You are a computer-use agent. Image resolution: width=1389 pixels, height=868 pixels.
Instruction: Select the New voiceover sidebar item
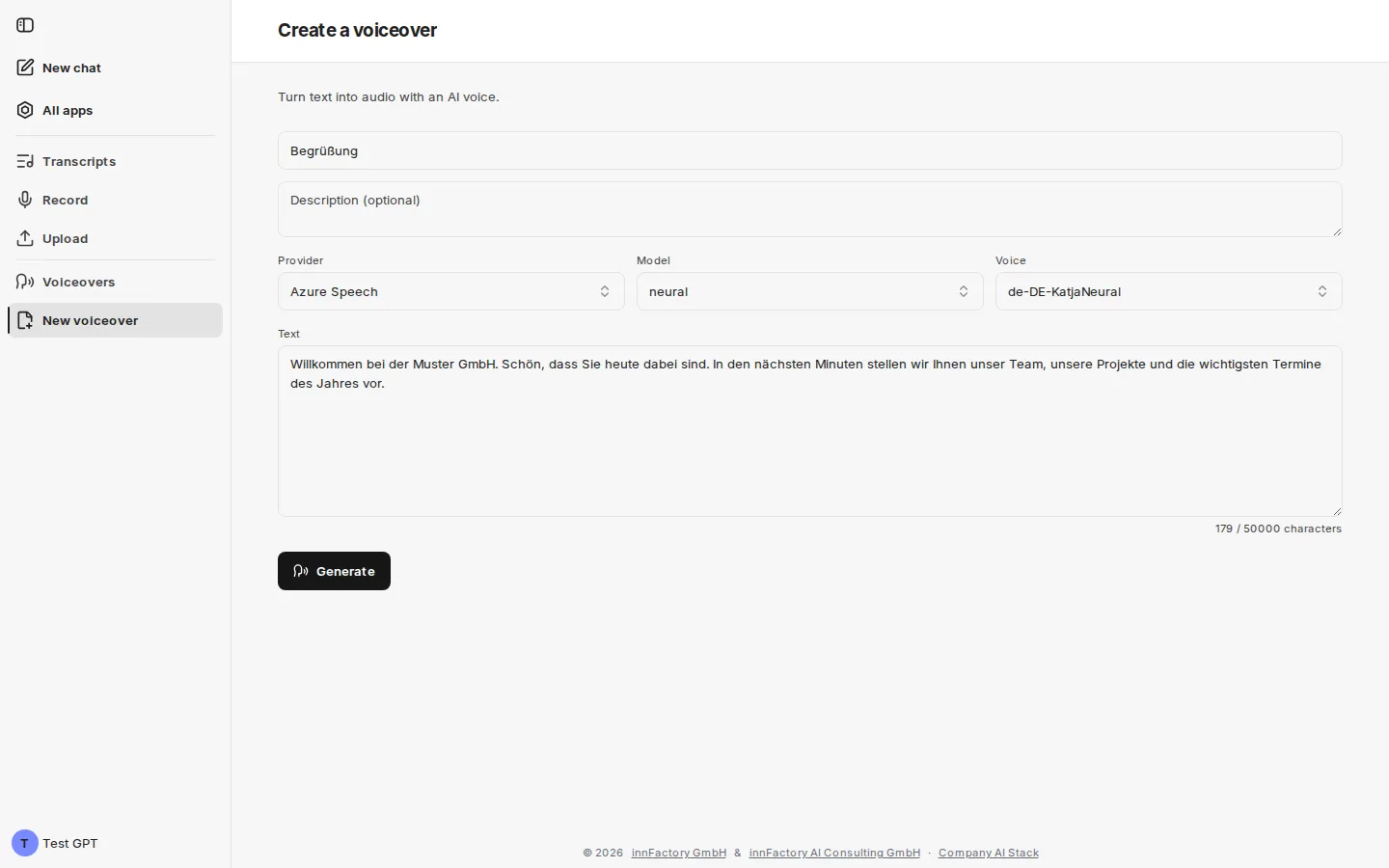[115, 320]
